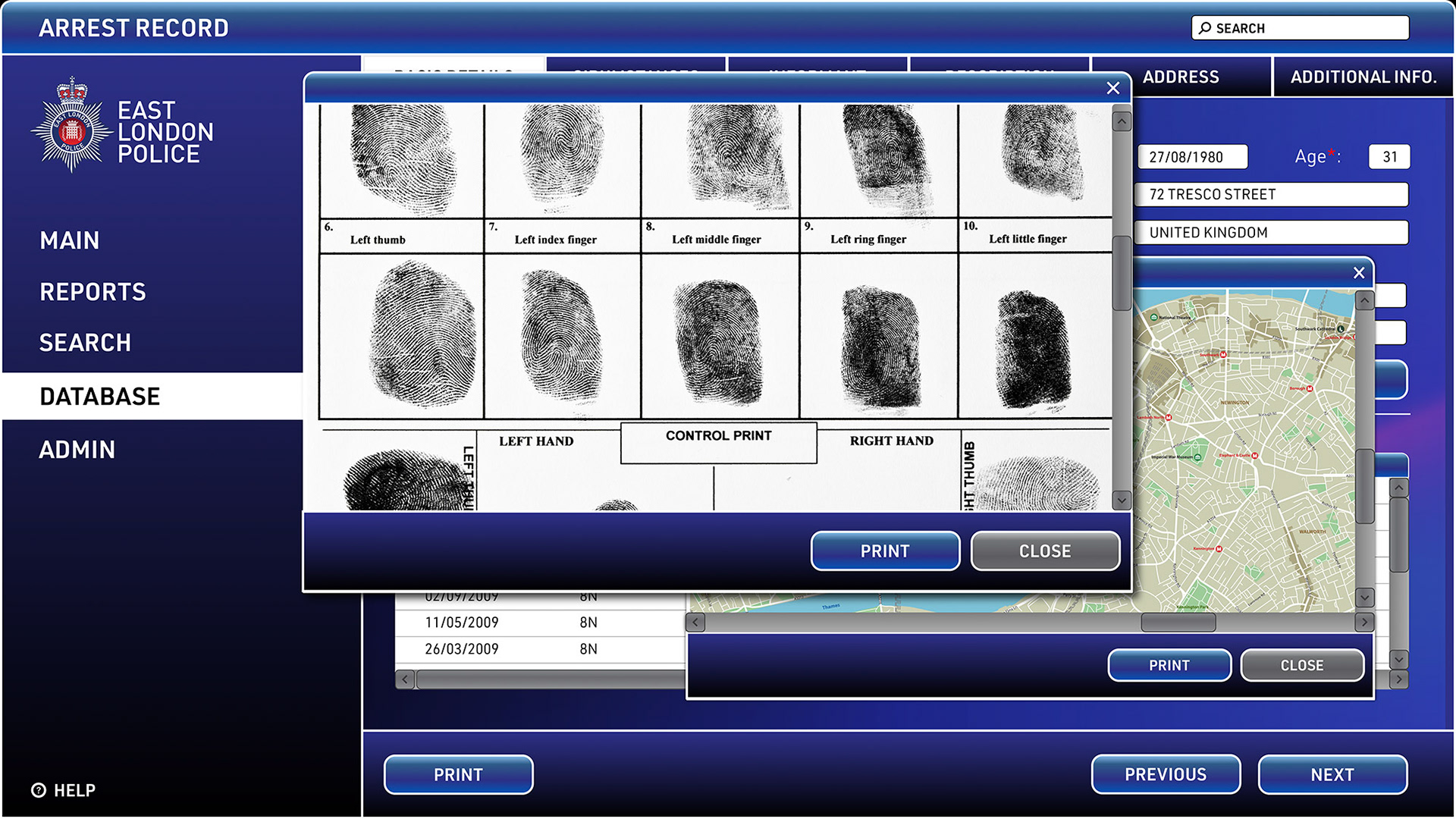The width and height of the screenshot is (1456, 819).
Task: Go to Admin section
Action: [x=77, y=450]
